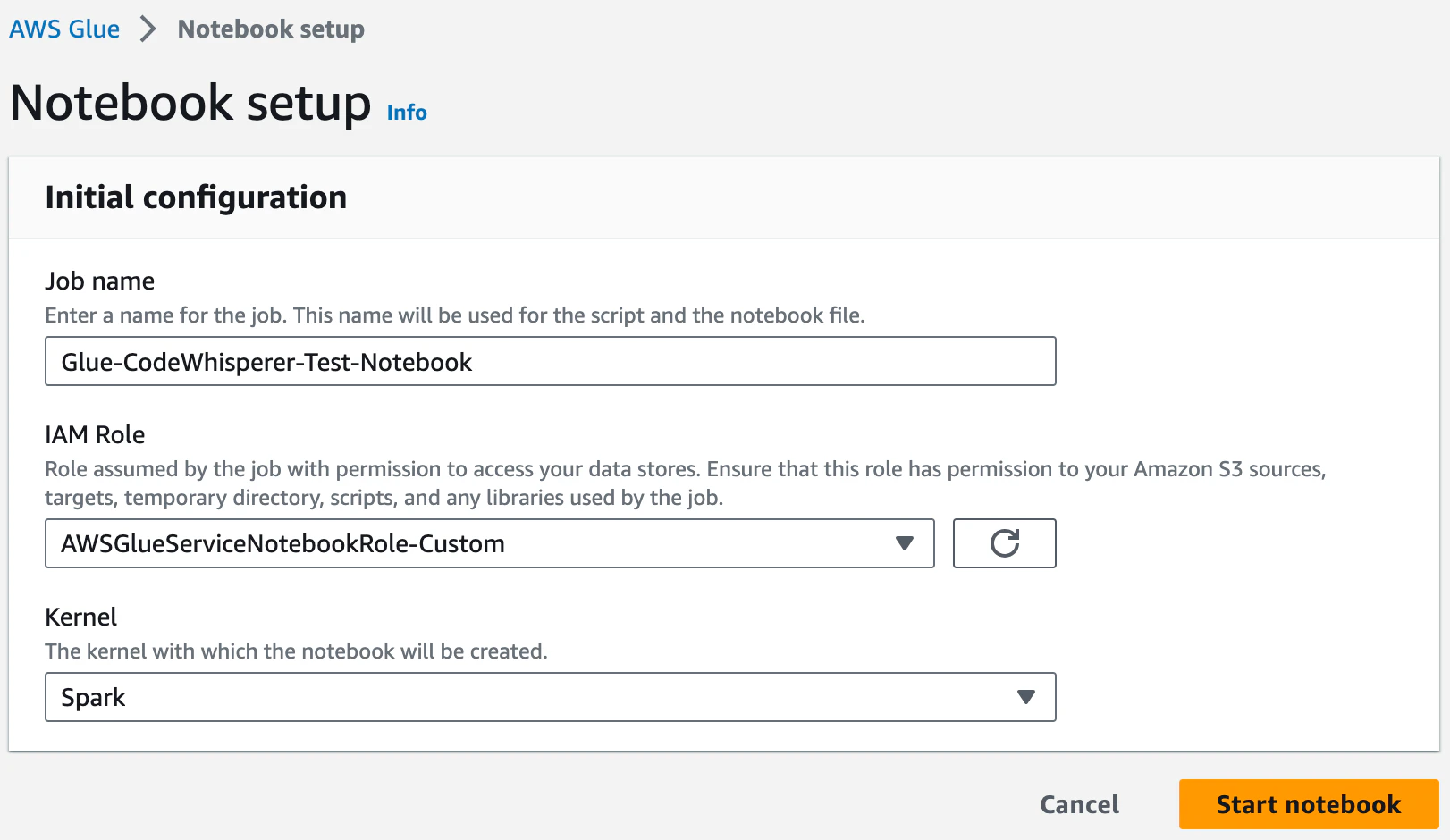Go to AWS Glue breadcrumb link
Image resolution: width=1450 pixels, height=840 pixels.
tap(64, 29)
